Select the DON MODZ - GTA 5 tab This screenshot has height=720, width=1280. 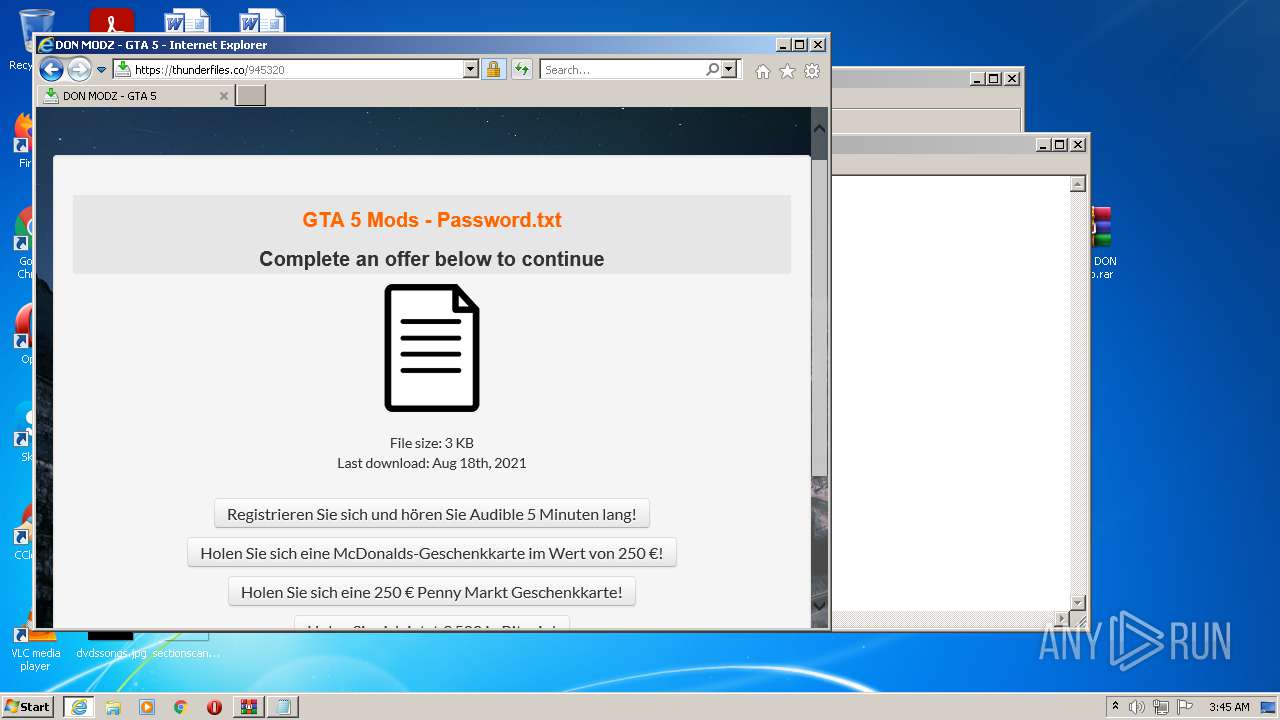[135, 96]
